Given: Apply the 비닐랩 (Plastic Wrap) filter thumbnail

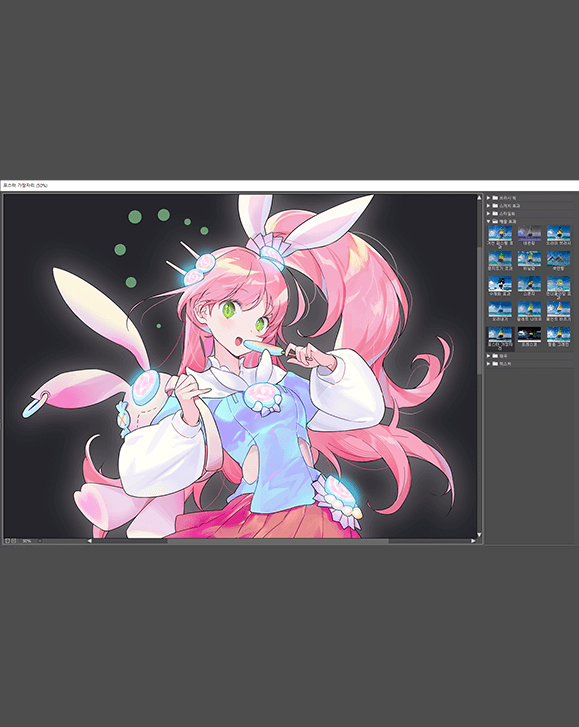Looking at the screenshot, I should pyautogui.click(x=529, y=258).
